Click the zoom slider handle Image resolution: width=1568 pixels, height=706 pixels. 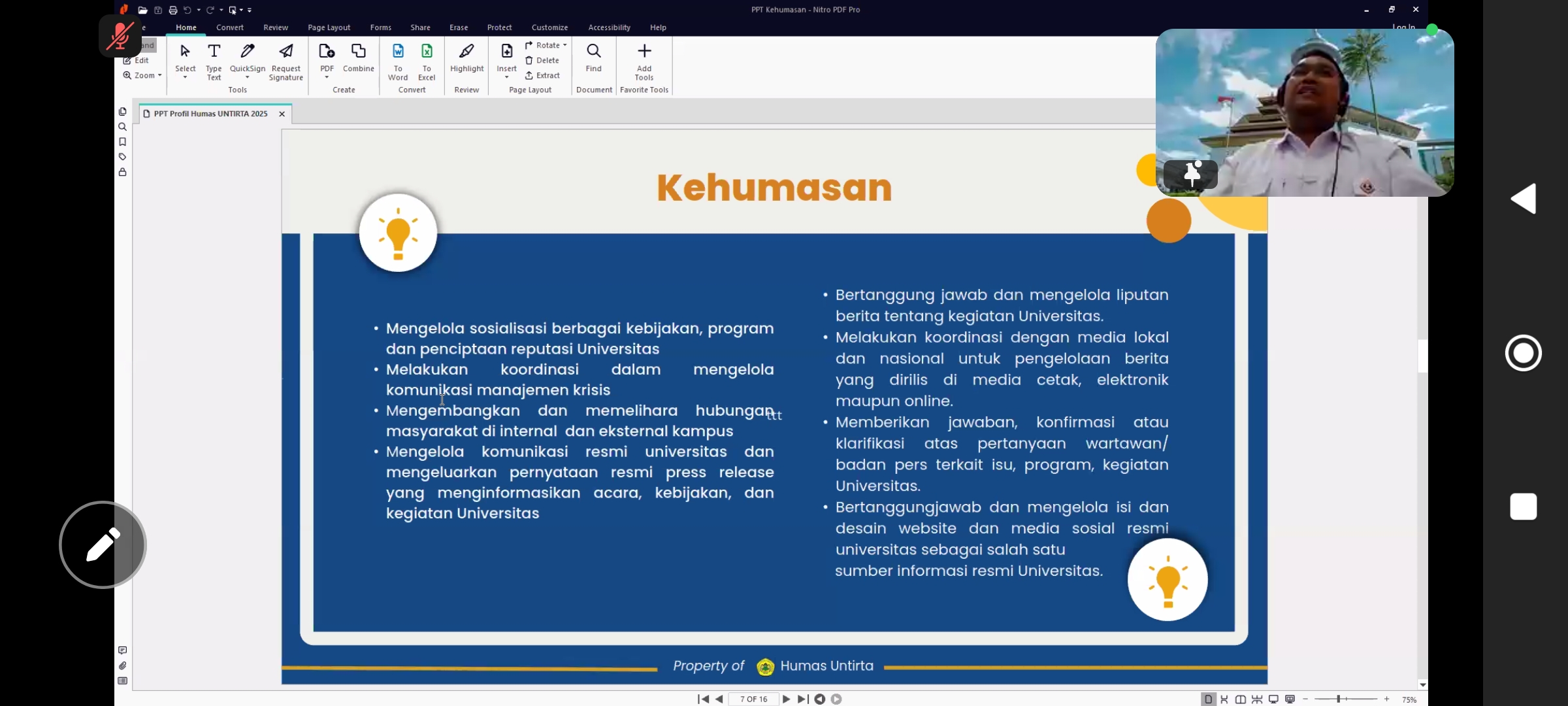tap(1338, 699)
